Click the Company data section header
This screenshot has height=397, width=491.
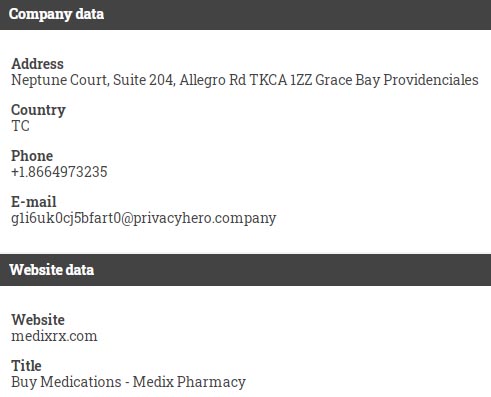(245, 15)
